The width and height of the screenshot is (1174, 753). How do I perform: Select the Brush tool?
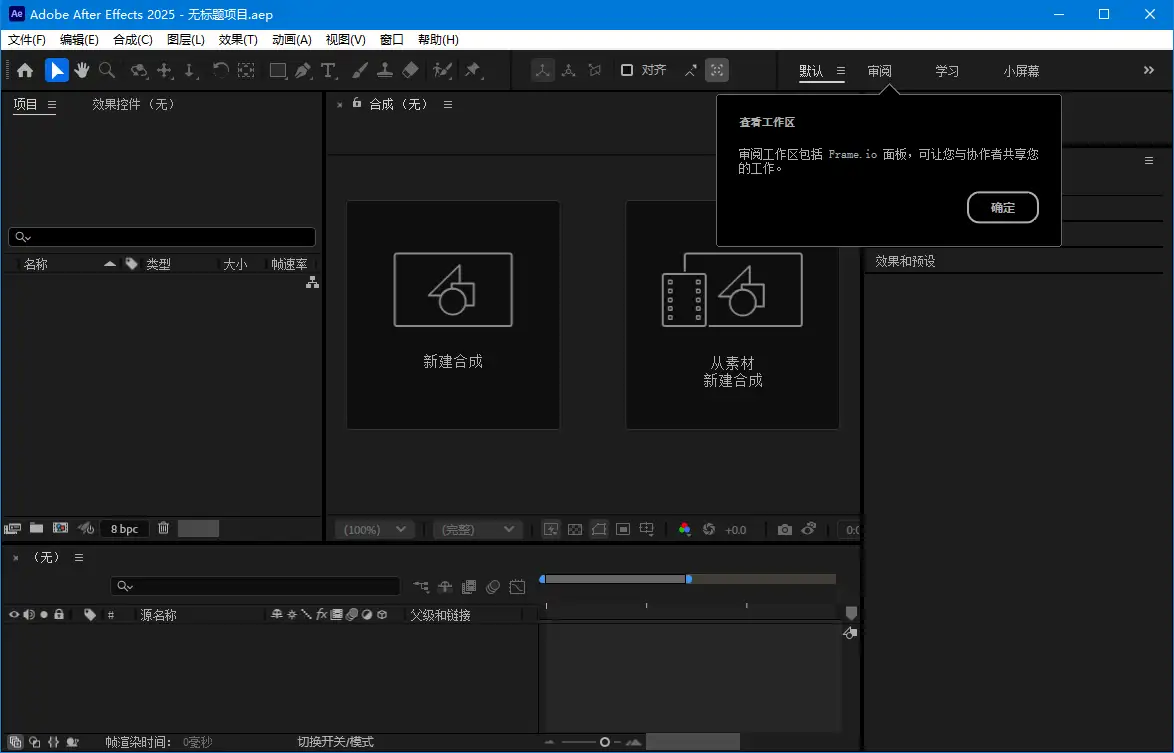click(360, 70)
